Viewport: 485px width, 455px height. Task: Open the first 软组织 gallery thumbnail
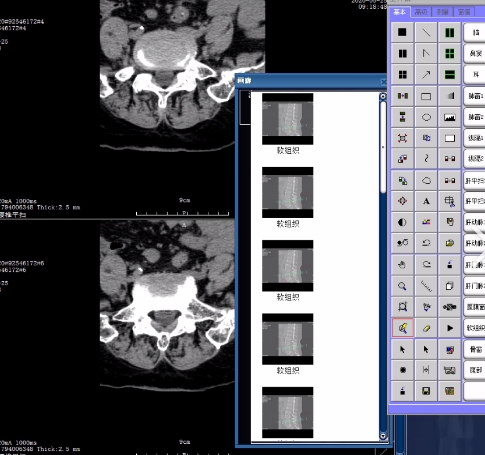288,119
